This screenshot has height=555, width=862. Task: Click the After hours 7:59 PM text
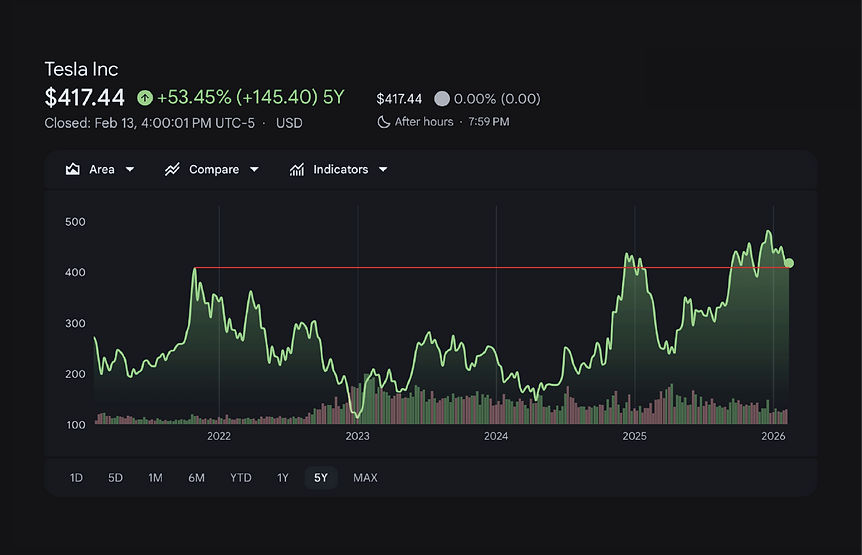click(x=452, y=121)
